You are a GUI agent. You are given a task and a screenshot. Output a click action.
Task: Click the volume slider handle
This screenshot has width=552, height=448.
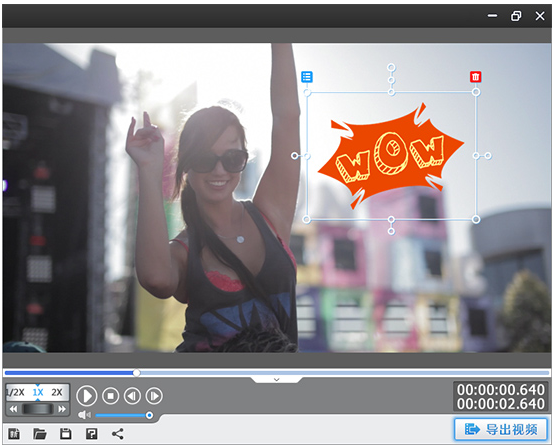click(x=149, y=415)
